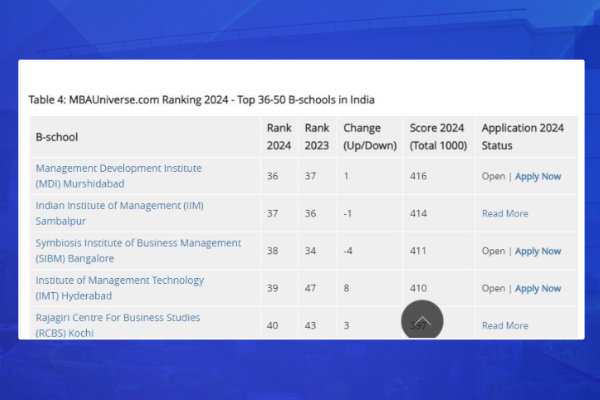Click change value 8 for IMT Hyderabad
600x400 pixels.
coord(346,288)
